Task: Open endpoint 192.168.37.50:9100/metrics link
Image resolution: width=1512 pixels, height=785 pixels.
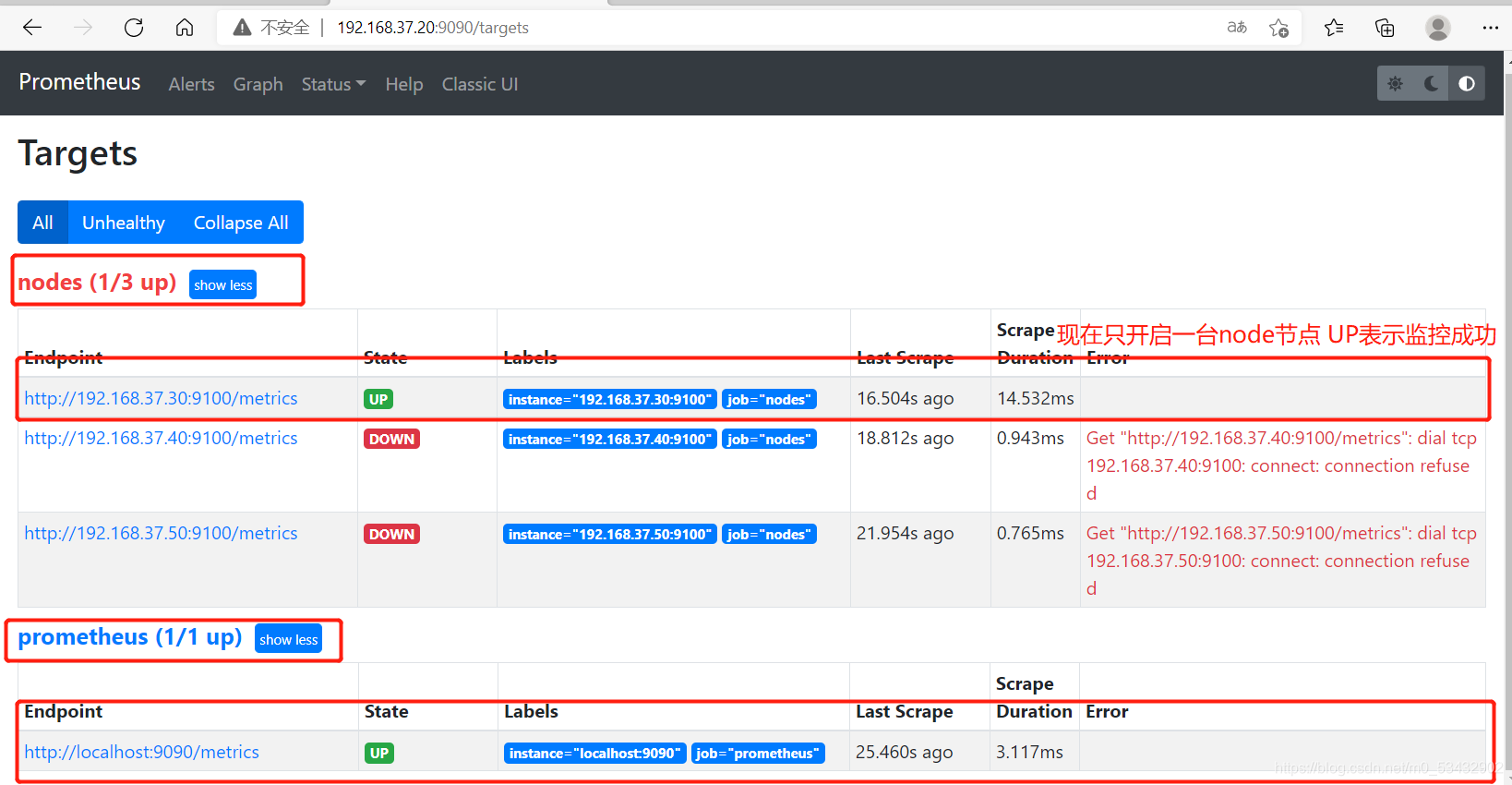Action: pyautogui.click(x=161, y=533)
